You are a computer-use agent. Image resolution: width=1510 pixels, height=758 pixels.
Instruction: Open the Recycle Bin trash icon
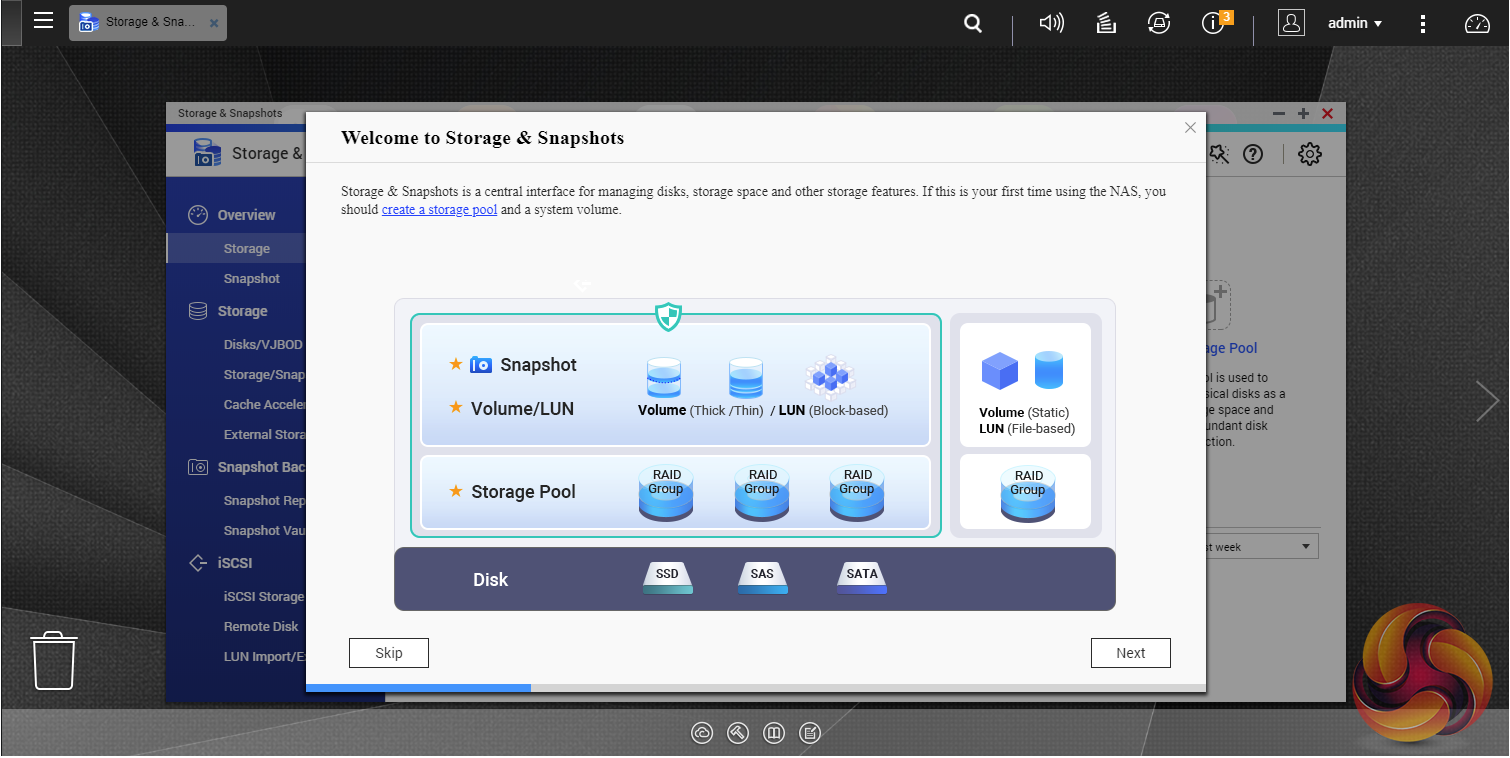(x=54, y=660)
